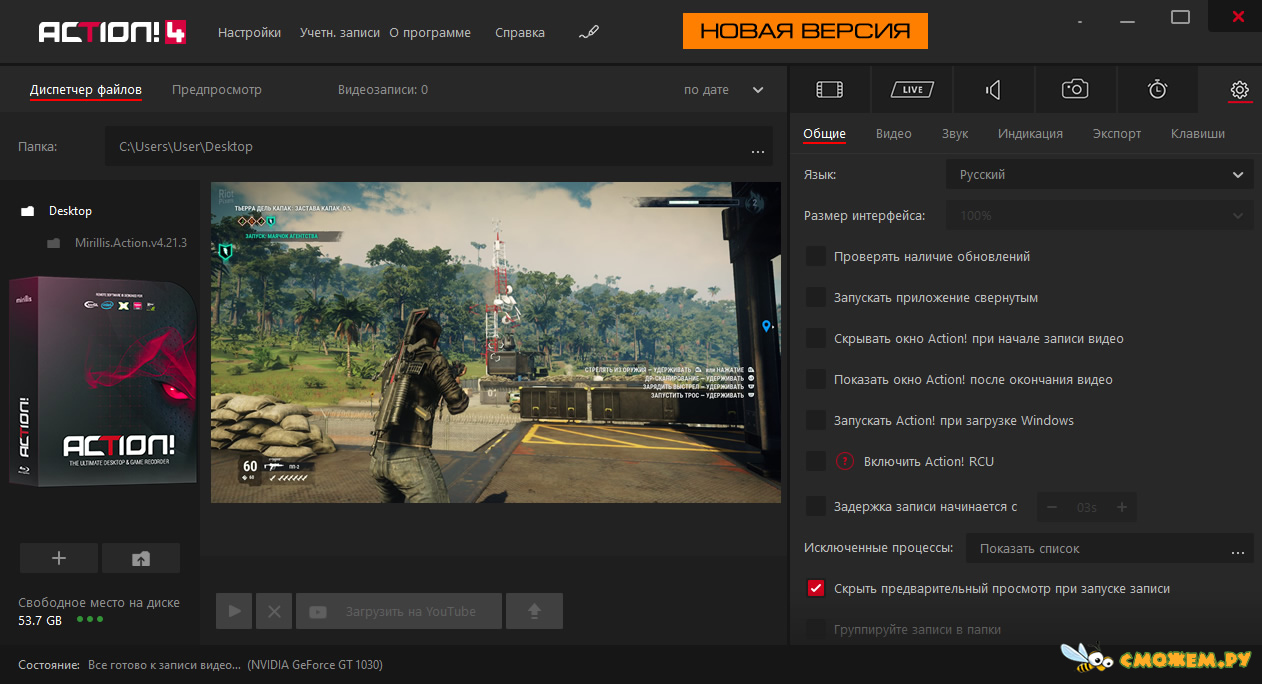Viewport: 1262px width, 684px height.
Task: Click Загрузить на YouTube button
Action: (x=399, y=611)
